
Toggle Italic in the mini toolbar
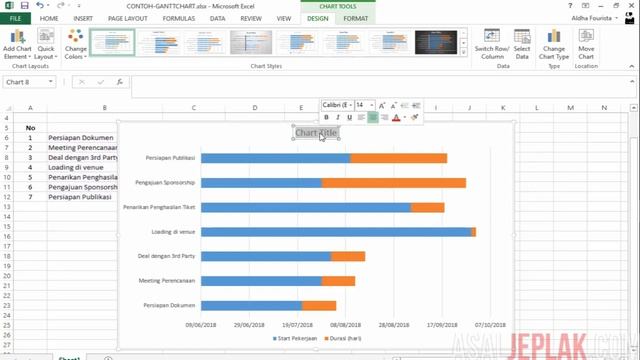coord(338,118)
